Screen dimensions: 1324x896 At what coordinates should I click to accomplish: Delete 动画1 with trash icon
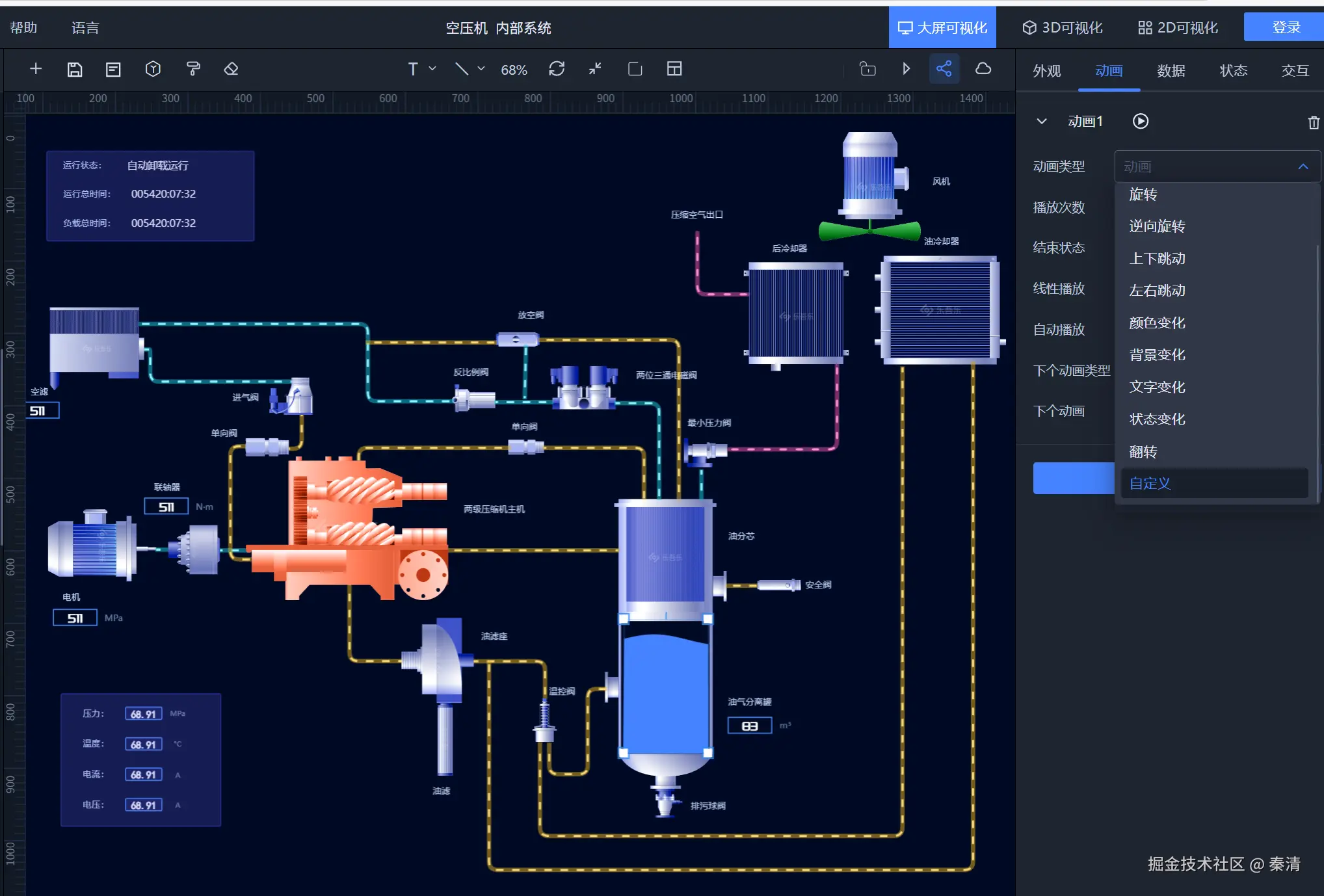point(1314,122)
